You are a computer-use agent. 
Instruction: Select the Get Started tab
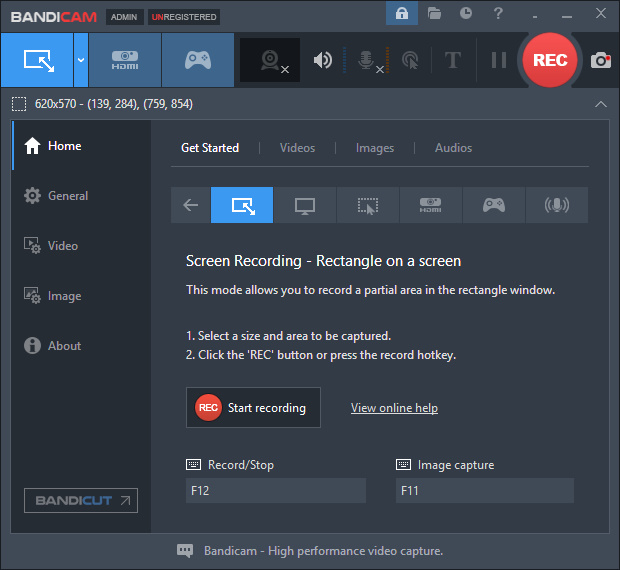tap(210, 148)
